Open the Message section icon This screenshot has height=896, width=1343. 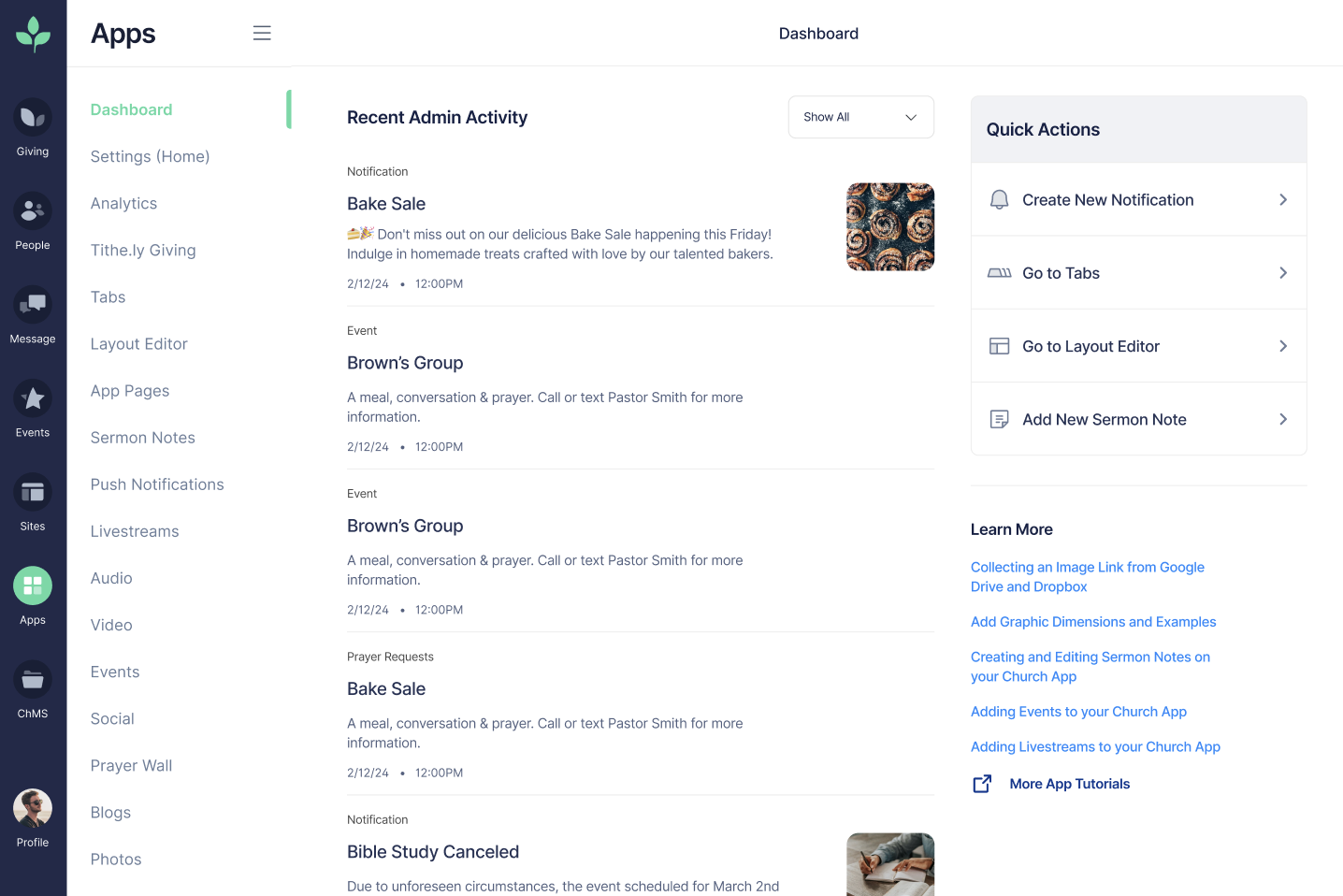(33, 305)
